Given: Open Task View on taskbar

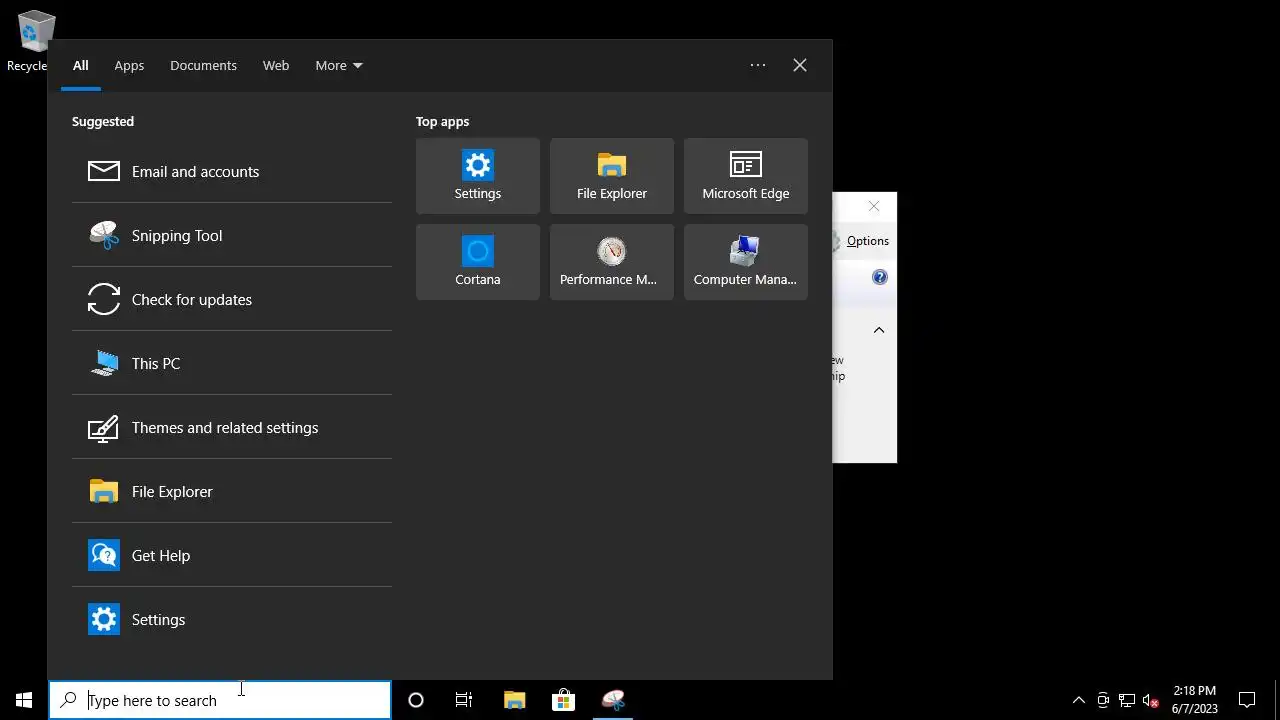Looking at the screenshot, I should pos(464,700).
